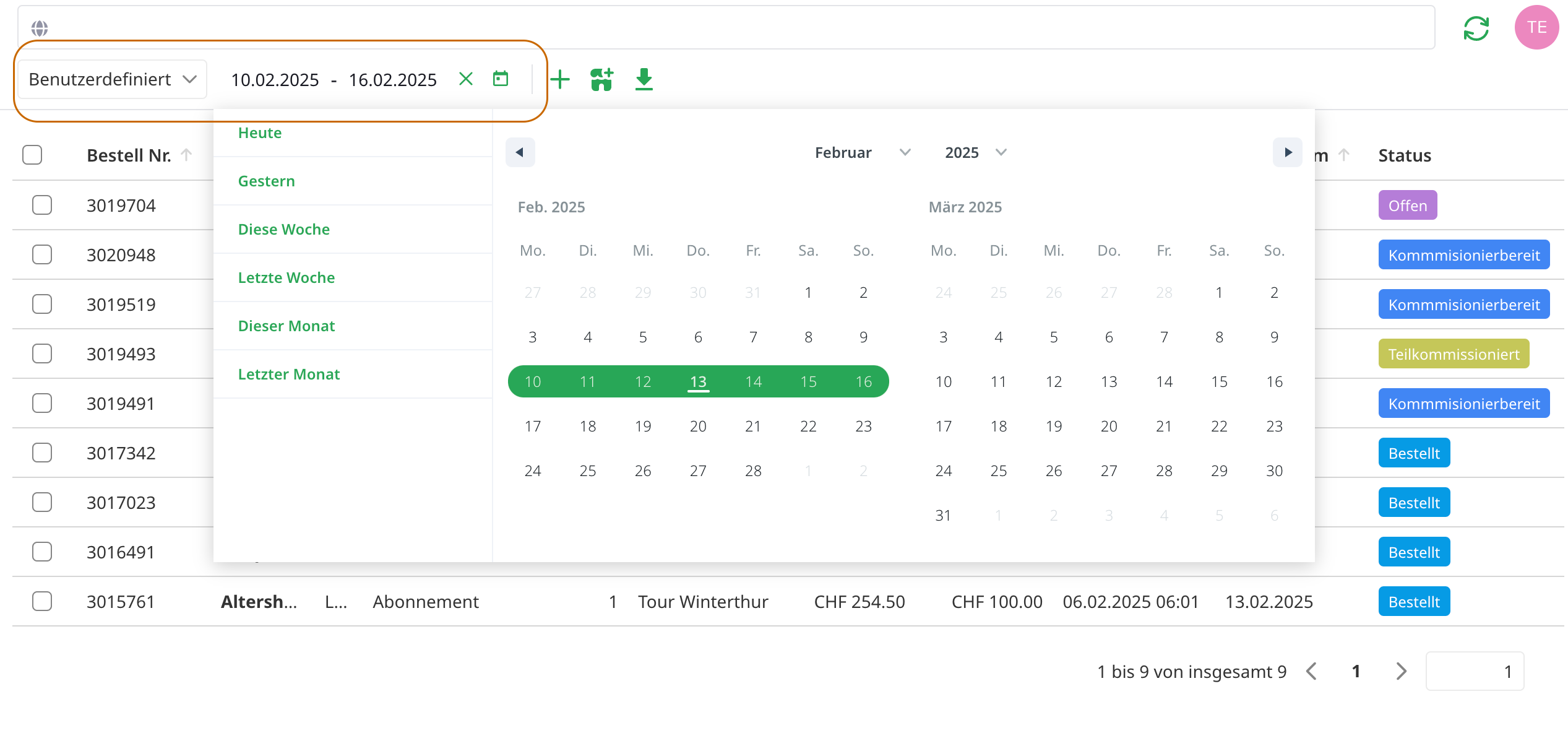Image resolution: width=1568 pixels, height=733 pixels.
Task: Open the Benutzerdefiniert range dropdown
Action: coord(113,79)
